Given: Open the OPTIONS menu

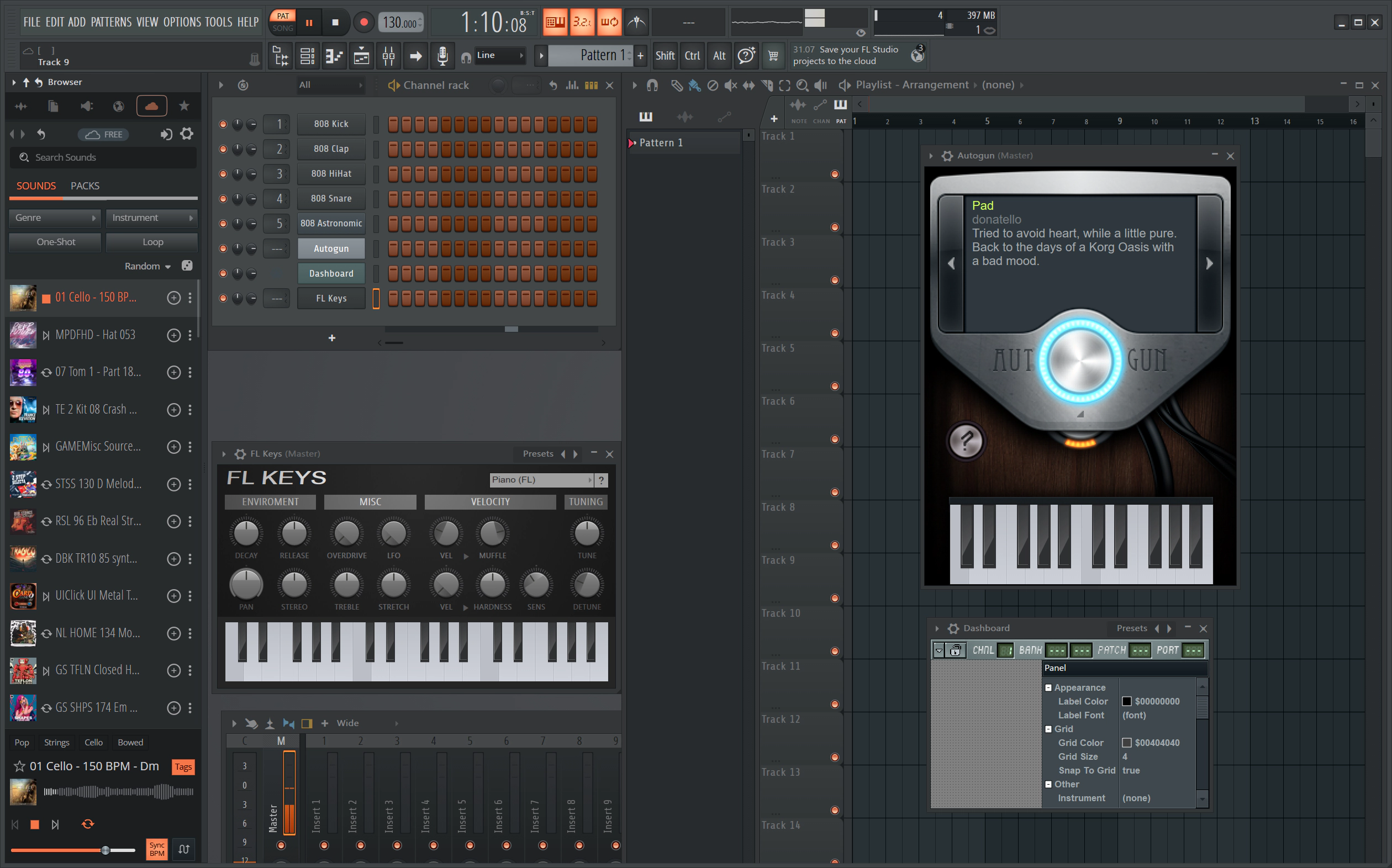Looking at the screenshot, I should point(182,22).
